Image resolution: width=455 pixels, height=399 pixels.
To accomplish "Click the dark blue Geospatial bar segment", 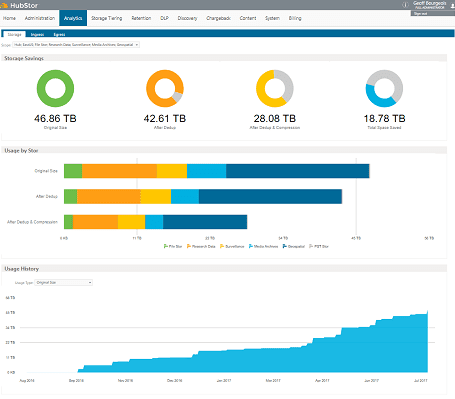I will [297, 171].
